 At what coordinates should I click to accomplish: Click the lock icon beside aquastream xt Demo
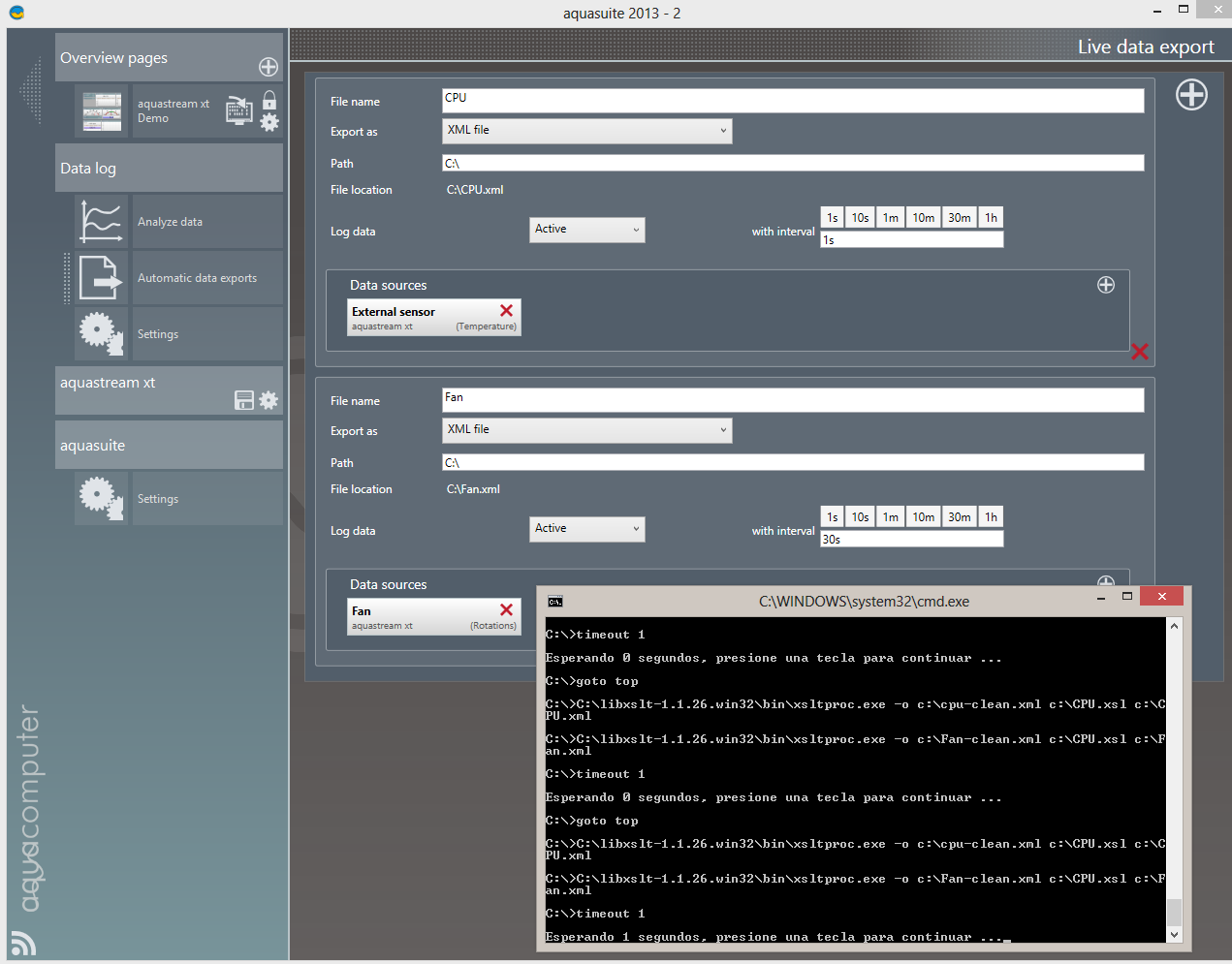click(269, 101)
